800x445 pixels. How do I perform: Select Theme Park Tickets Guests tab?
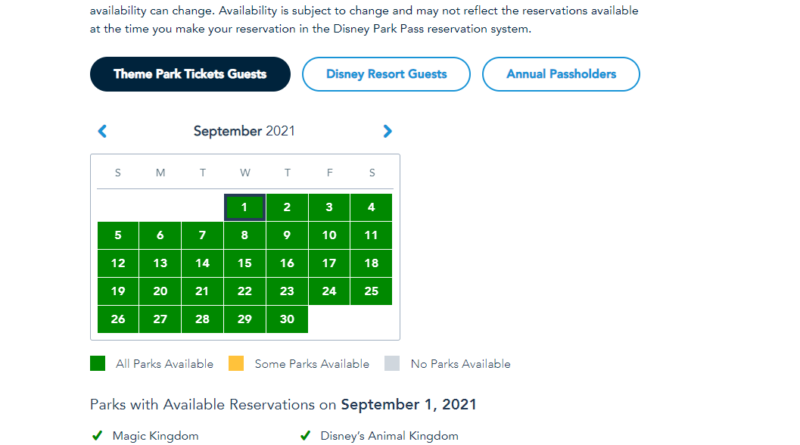point(190,74)
